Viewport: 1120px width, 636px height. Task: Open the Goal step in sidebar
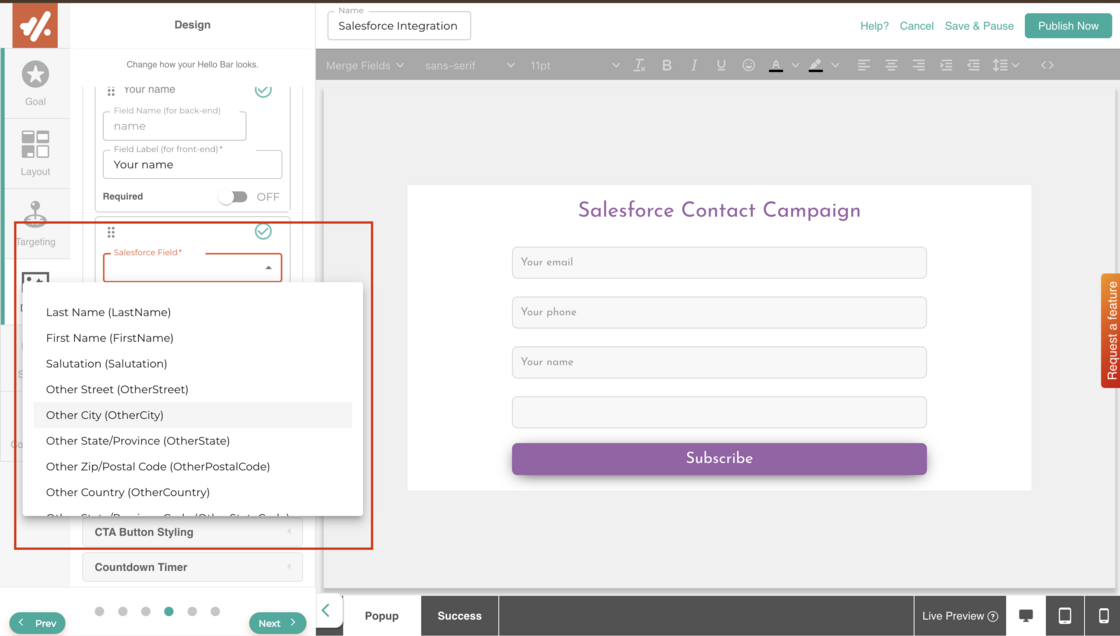[35, 84]
